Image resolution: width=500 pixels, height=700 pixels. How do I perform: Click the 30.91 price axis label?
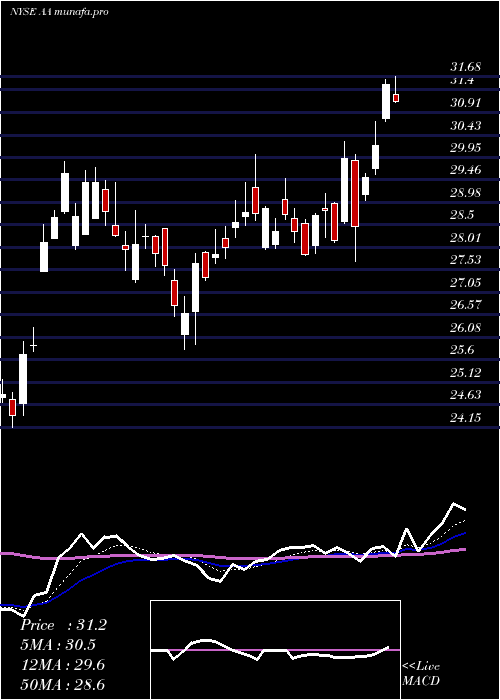pyautogui.click(x=465, y=103)
